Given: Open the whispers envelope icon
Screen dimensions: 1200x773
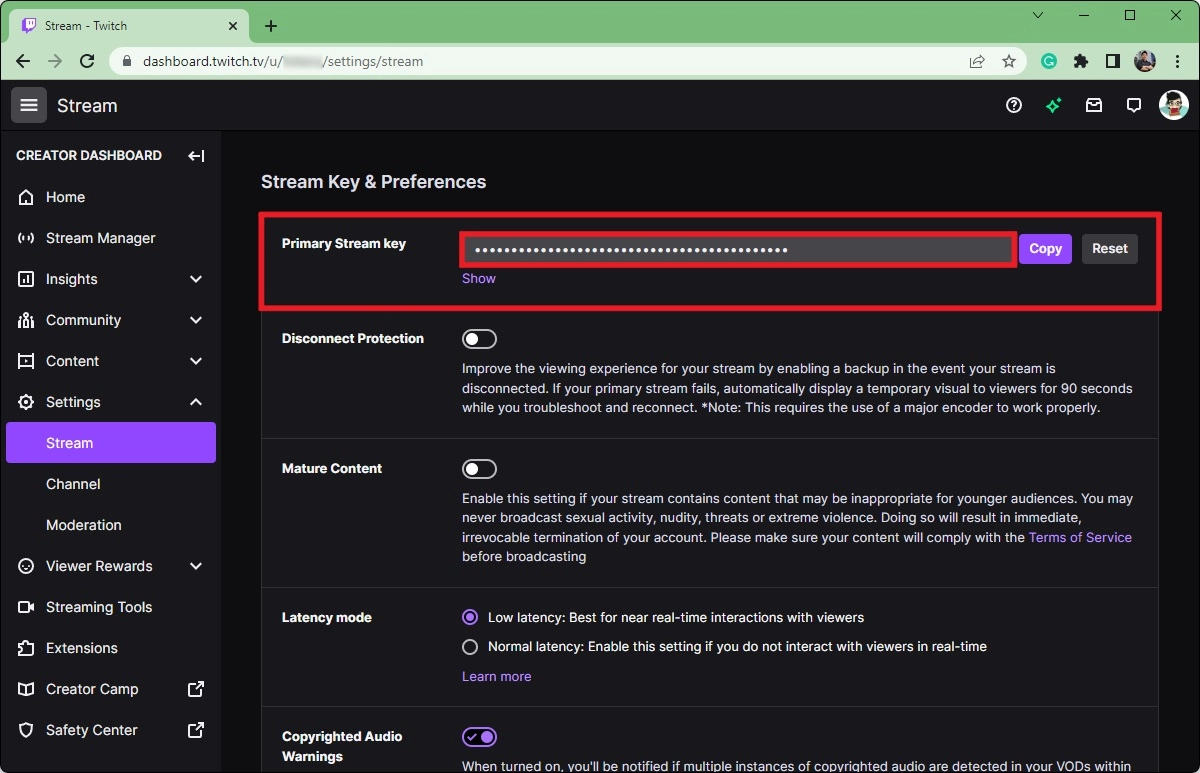Looking at the screenshot, I should click(1093, 105).
